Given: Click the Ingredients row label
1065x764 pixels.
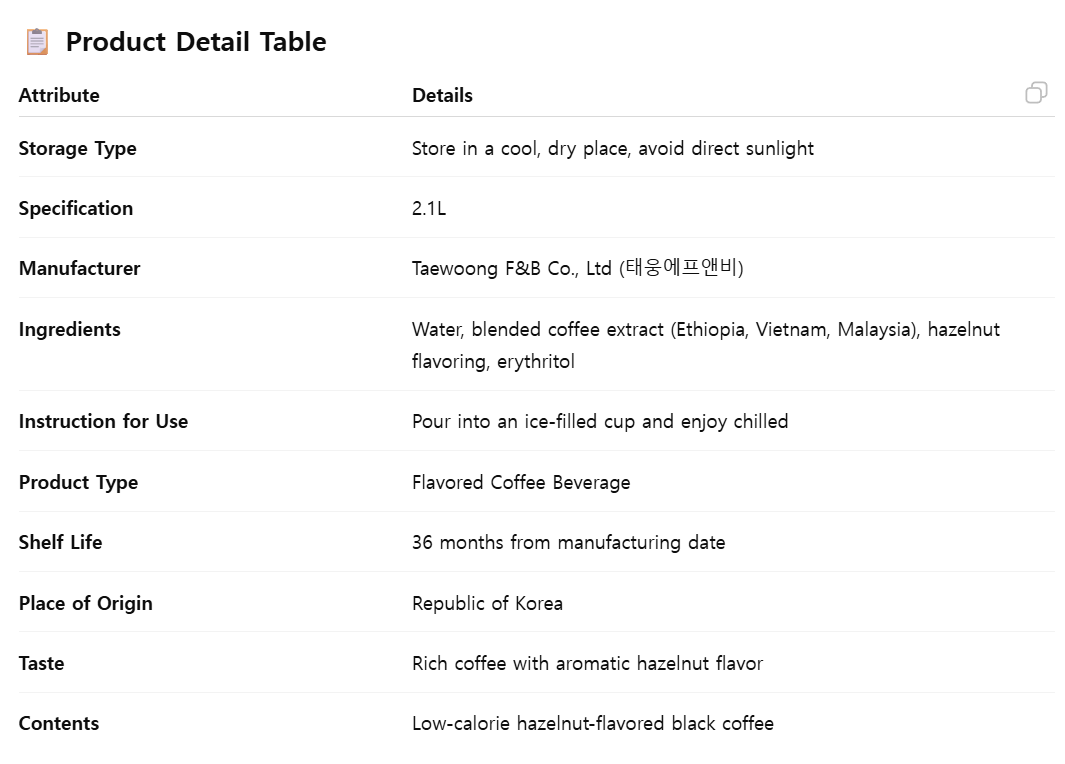Looking at the screenshot, I should pos(69,329).
